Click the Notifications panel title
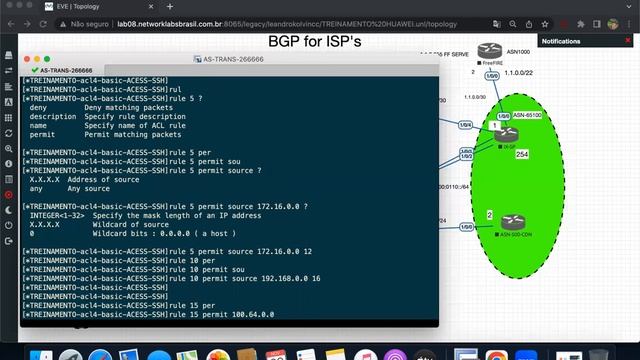This screenshot has height=360, width=640. pos(561,41)
